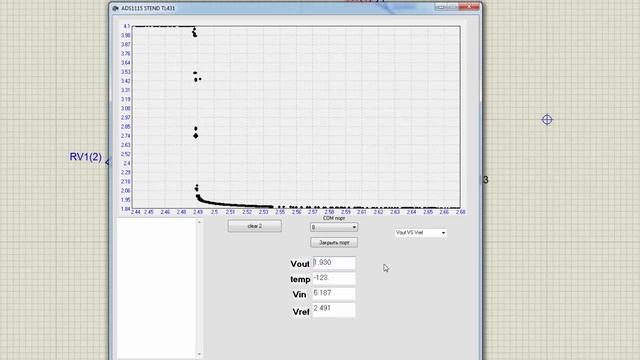Click the RV1(2) label in schematic
The width and height of the screenshot is (640, 360).
[x=86, y=157]
